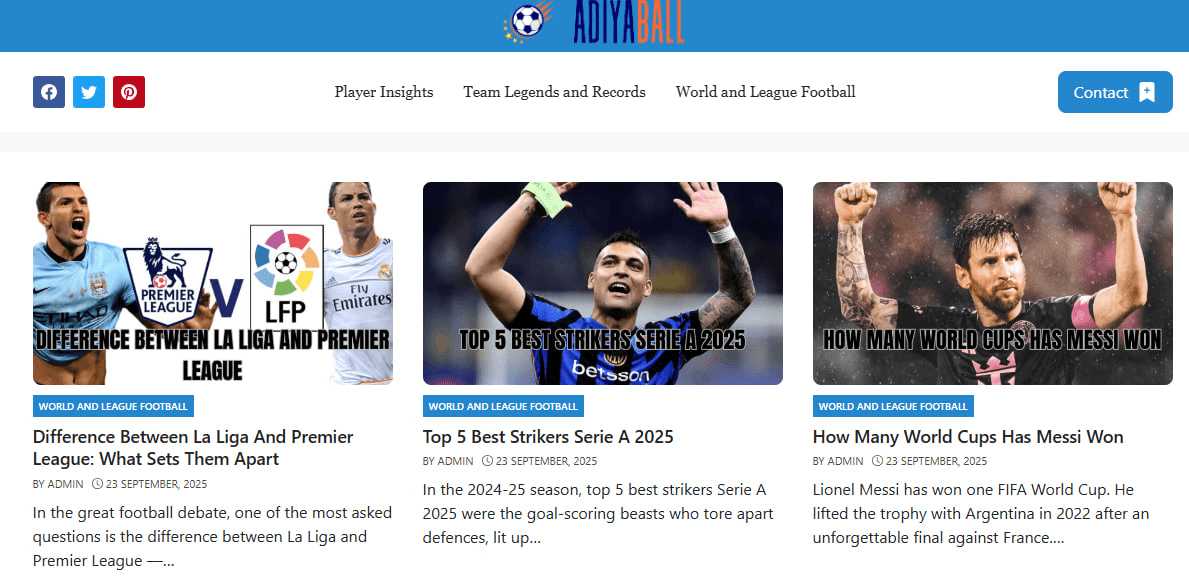Open the Twitter social icon

(x=89, y=92)
